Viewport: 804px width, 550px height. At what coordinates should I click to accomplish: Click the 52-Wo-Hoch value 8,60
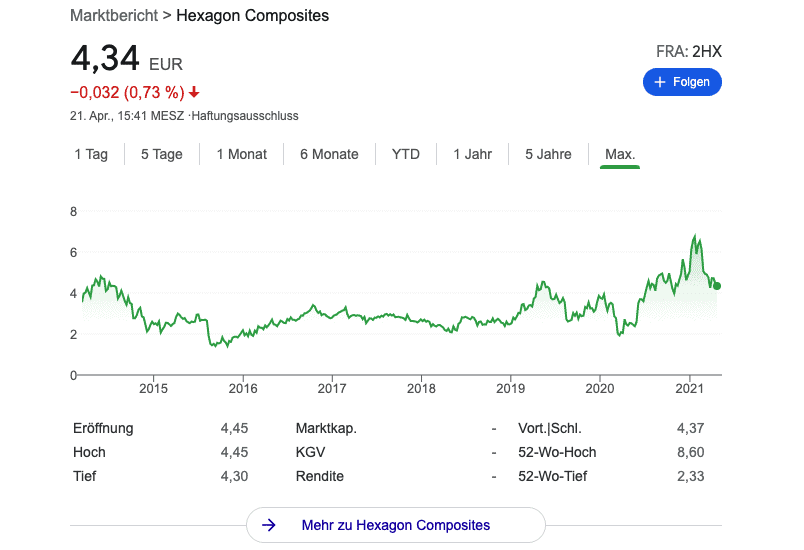coord(691,452)
